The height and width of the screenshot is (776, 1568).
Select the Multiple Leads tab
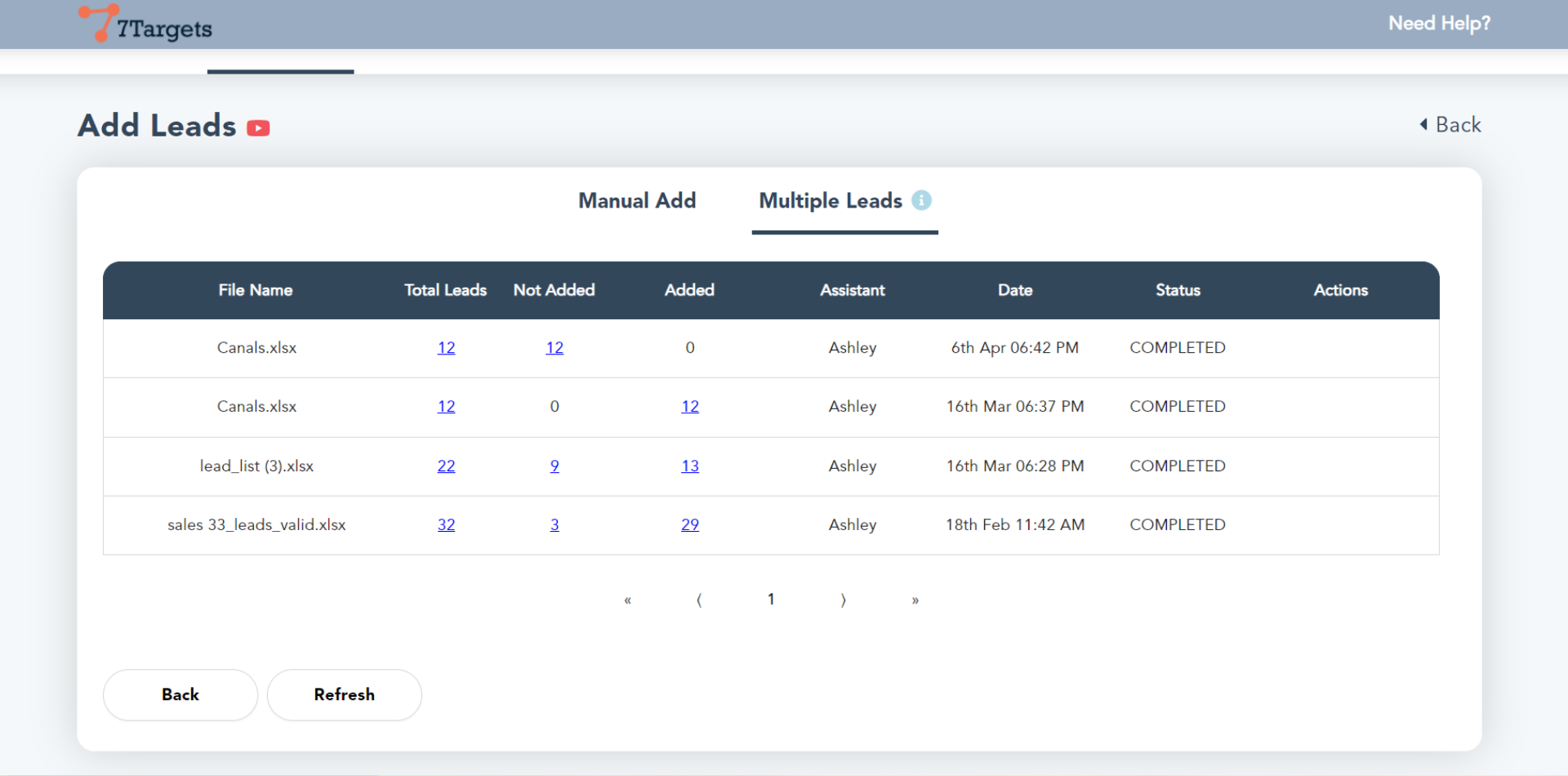click(x=830, y=201)
